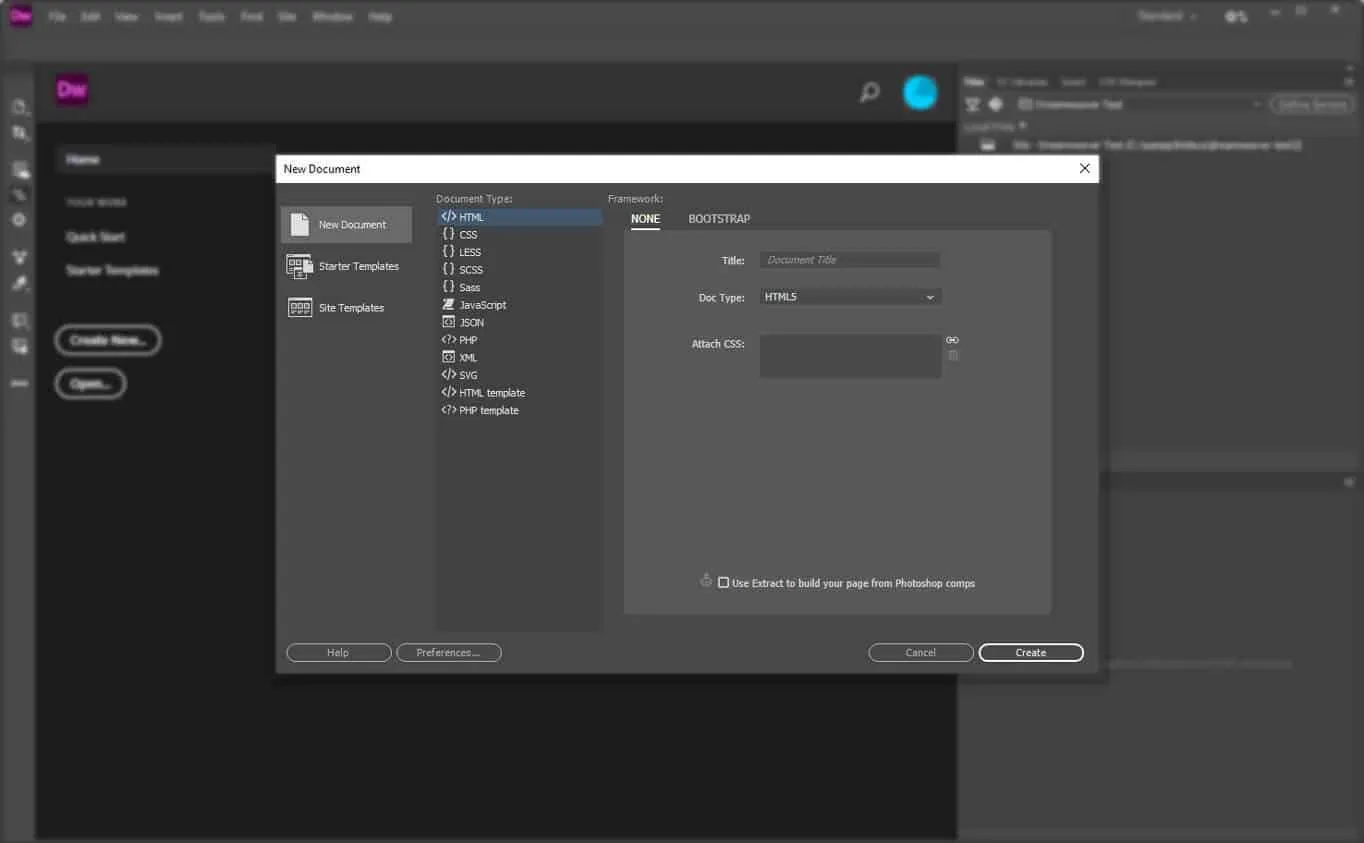1364x843 pixels.
Task: Select the HTML template document type
Action: tap(491, 393)
